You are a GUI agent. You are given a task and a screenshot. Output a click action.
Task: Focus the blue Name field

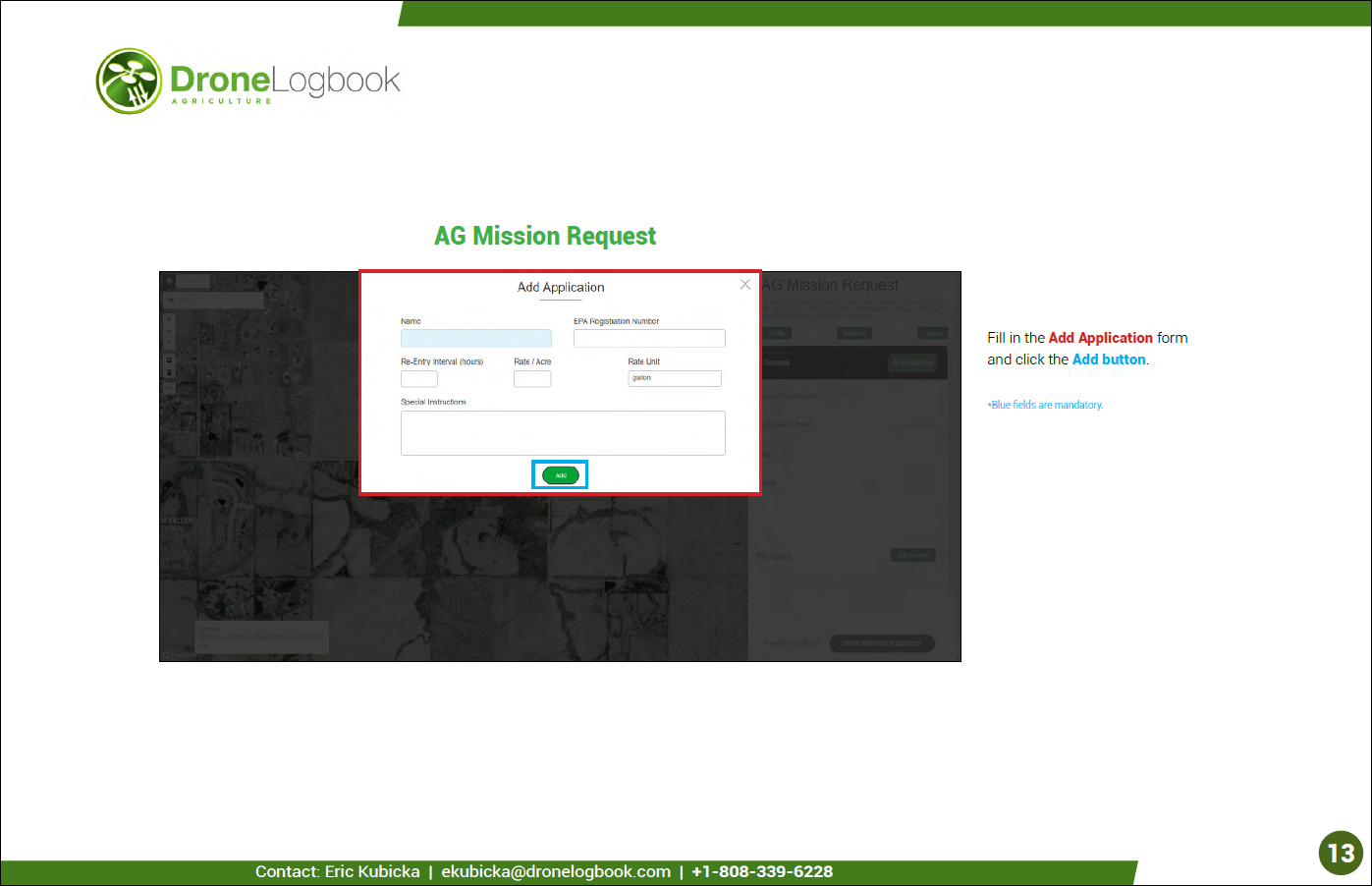coord(476,338)
